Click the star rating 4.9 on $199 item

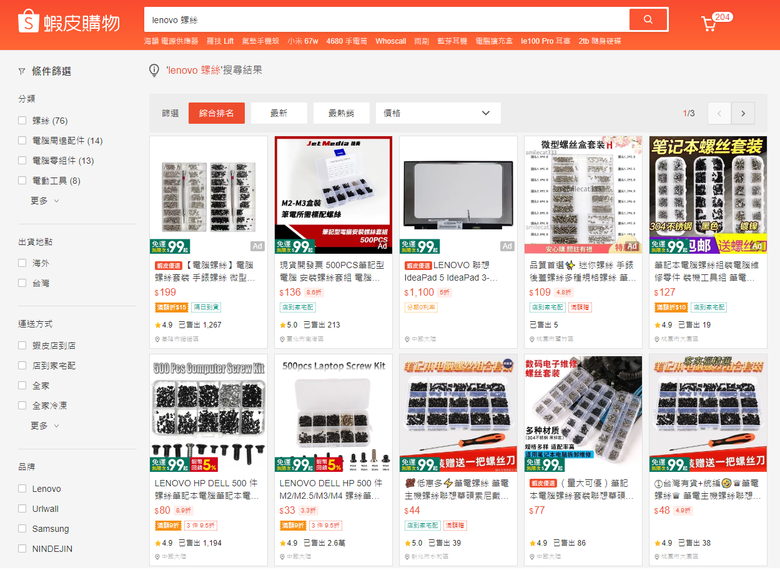(164, 325)
